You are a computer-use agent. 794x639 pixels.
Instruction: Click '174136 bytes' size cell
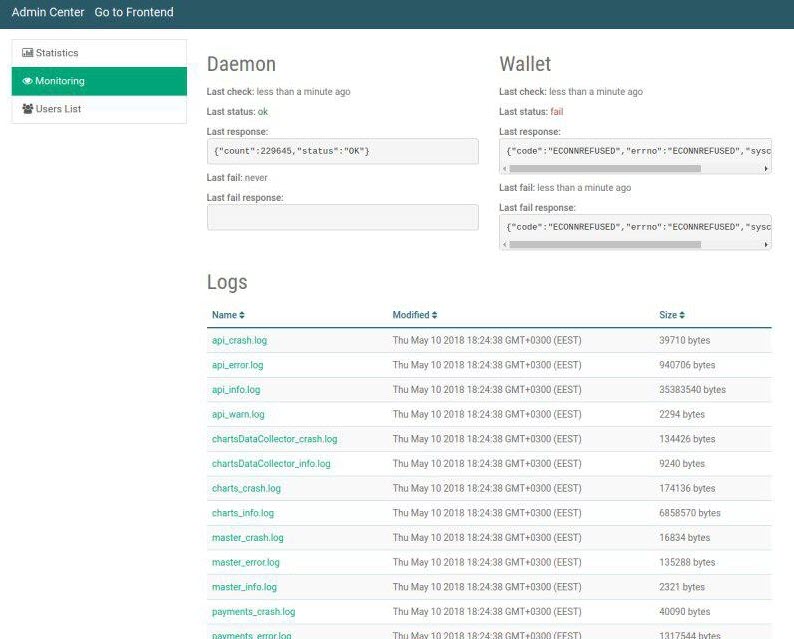(x=687, y=489)
